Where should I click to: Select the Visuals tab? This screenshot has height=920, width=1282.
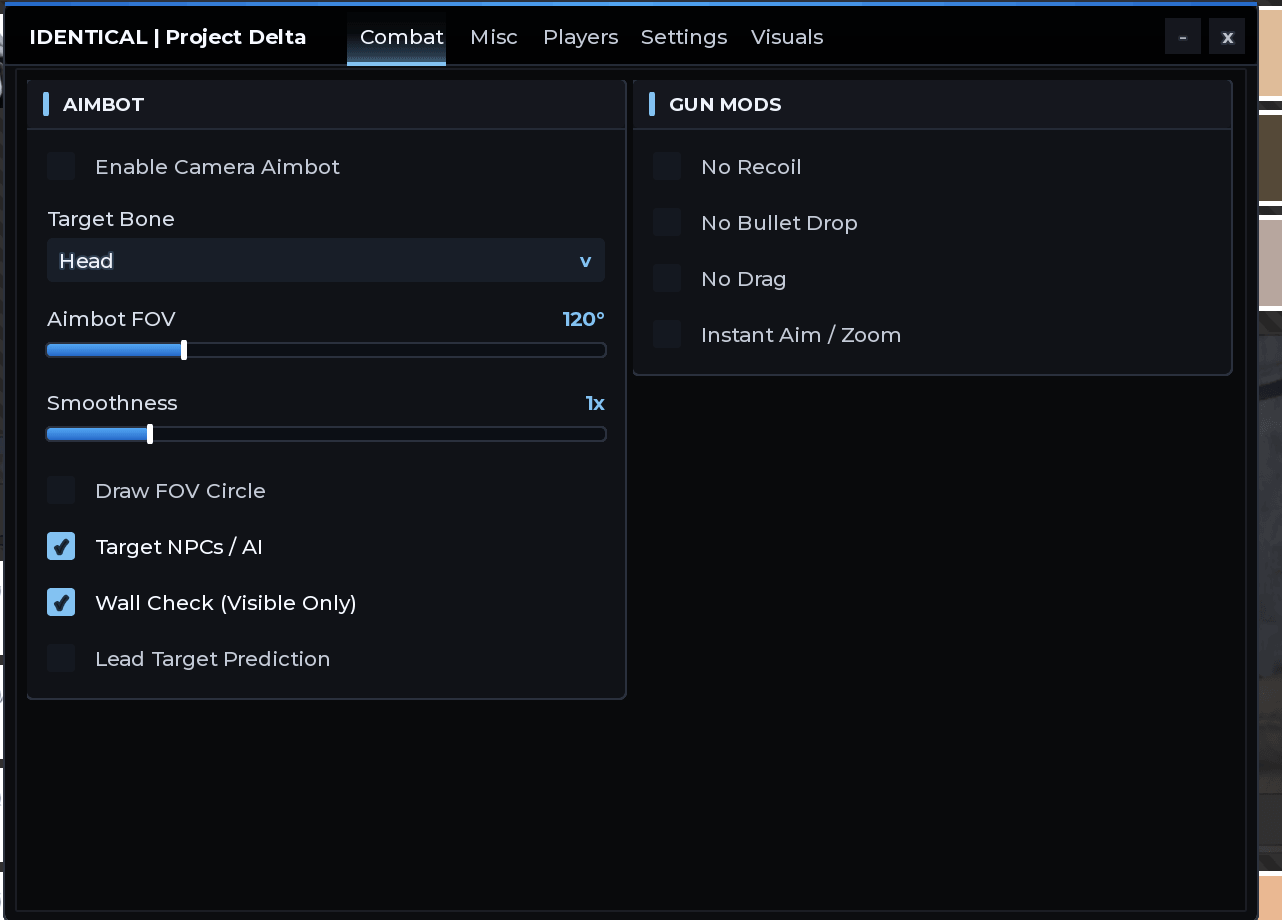point(787,37)
